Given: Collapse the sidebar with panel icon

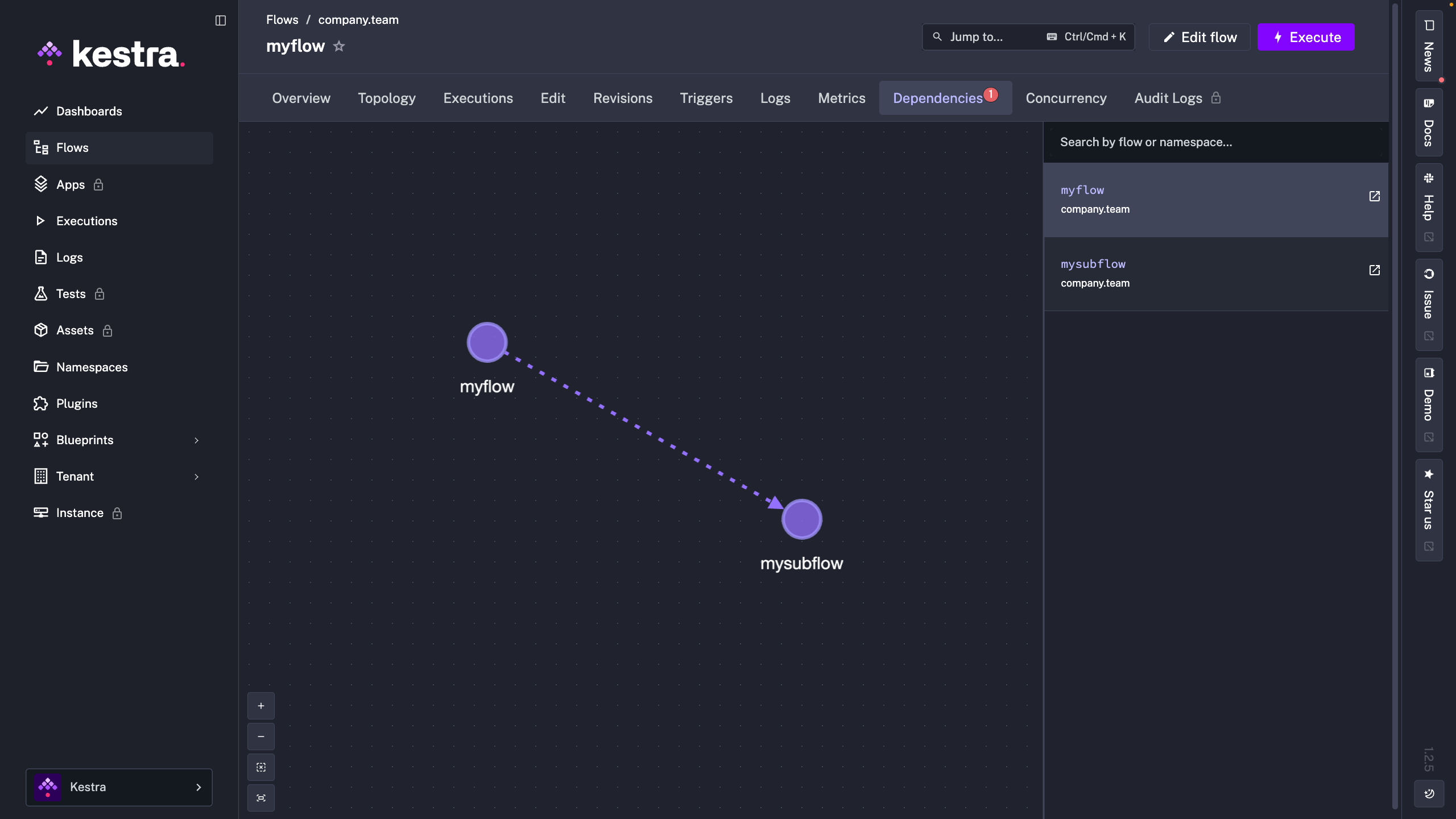Looking at the screenshot, I should 221,20.
